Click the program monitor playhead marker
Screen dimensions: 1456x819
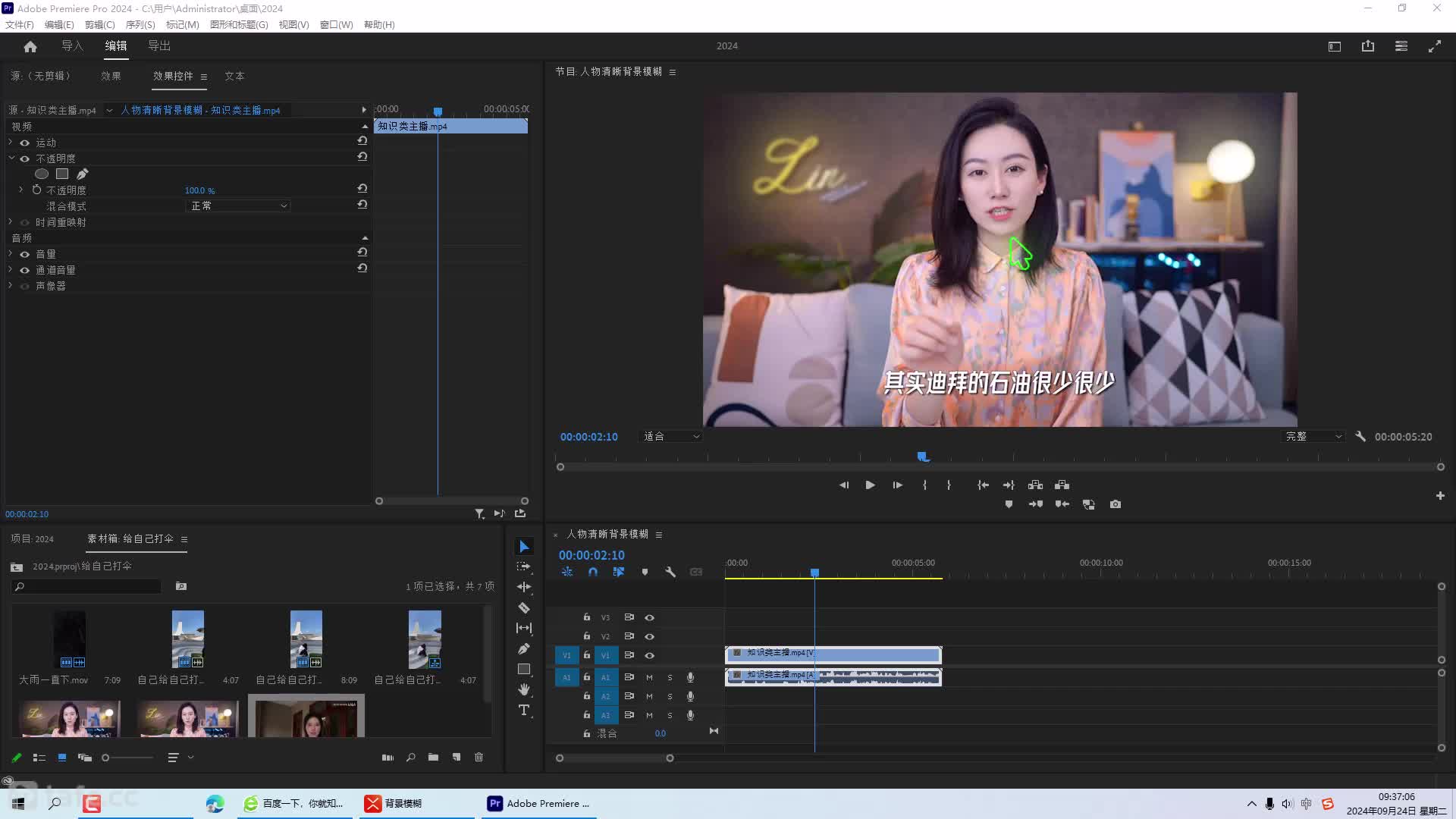pos(923,457)
